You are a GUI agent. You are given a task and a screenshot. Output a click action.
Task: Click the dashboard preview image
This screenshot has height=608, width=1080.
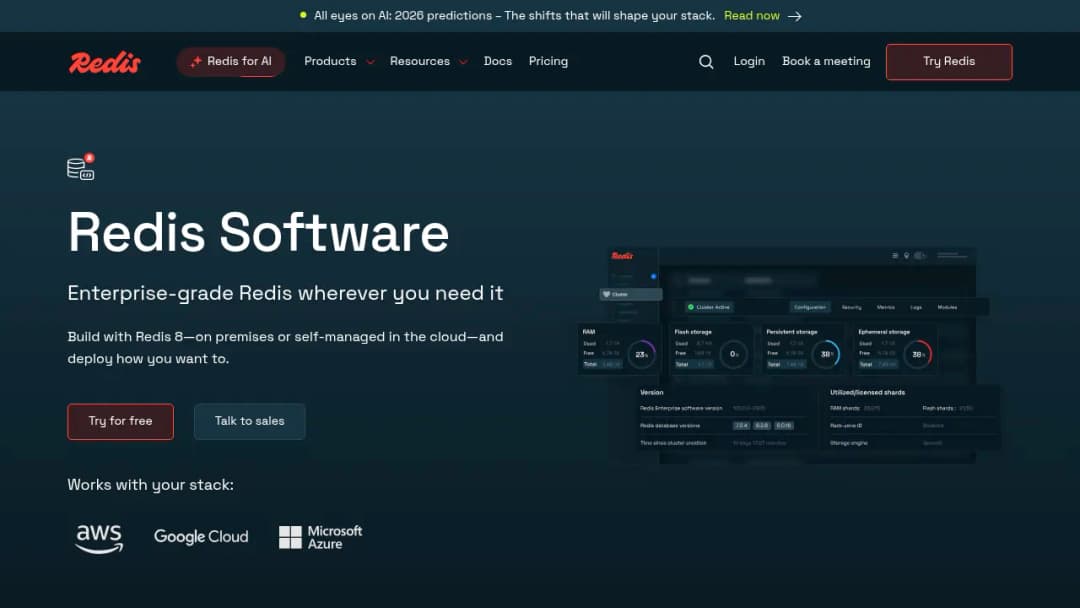coord(789,355)
